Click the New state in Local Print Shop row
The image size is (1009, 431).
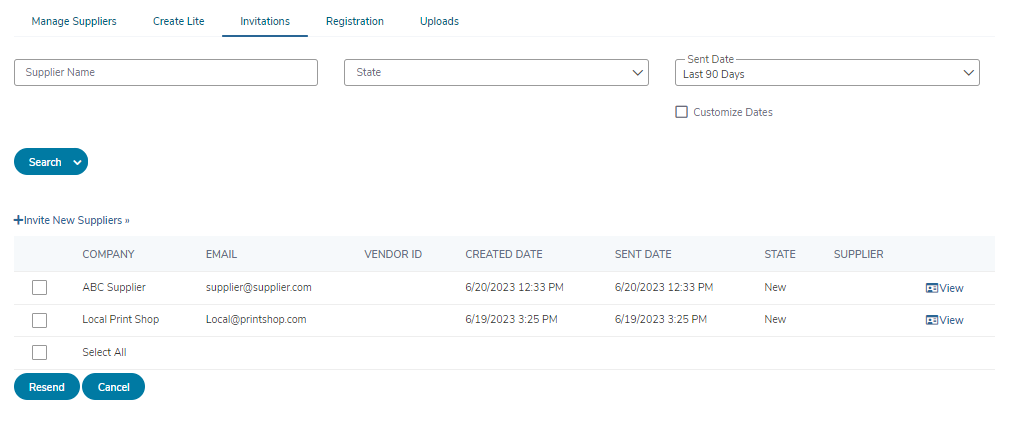click(775, 319)
